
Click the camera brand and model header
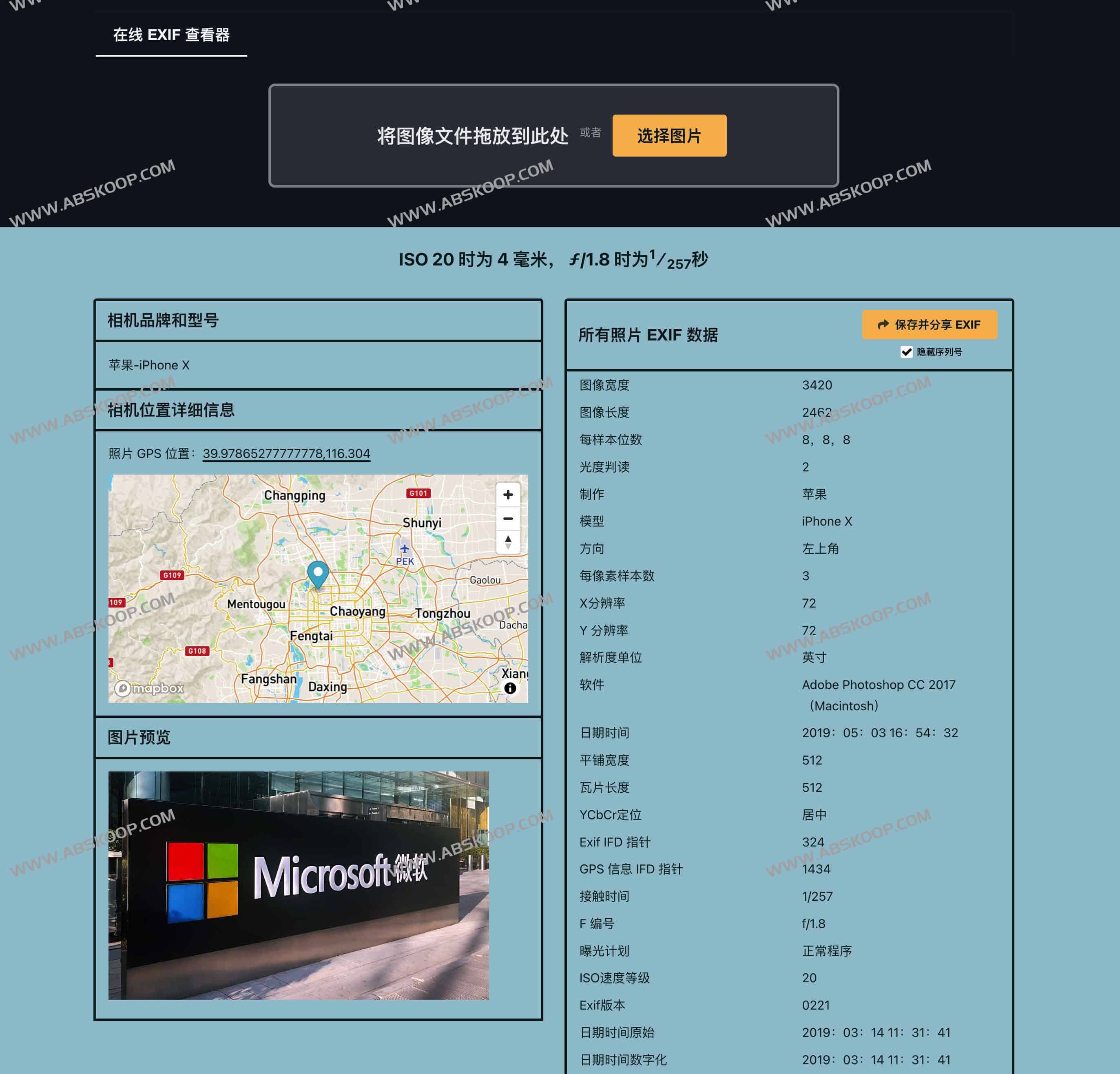164,320
